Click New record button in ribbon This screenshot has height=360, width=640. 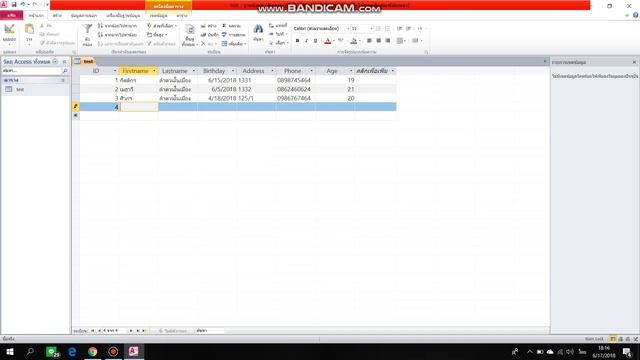[209, 26]
